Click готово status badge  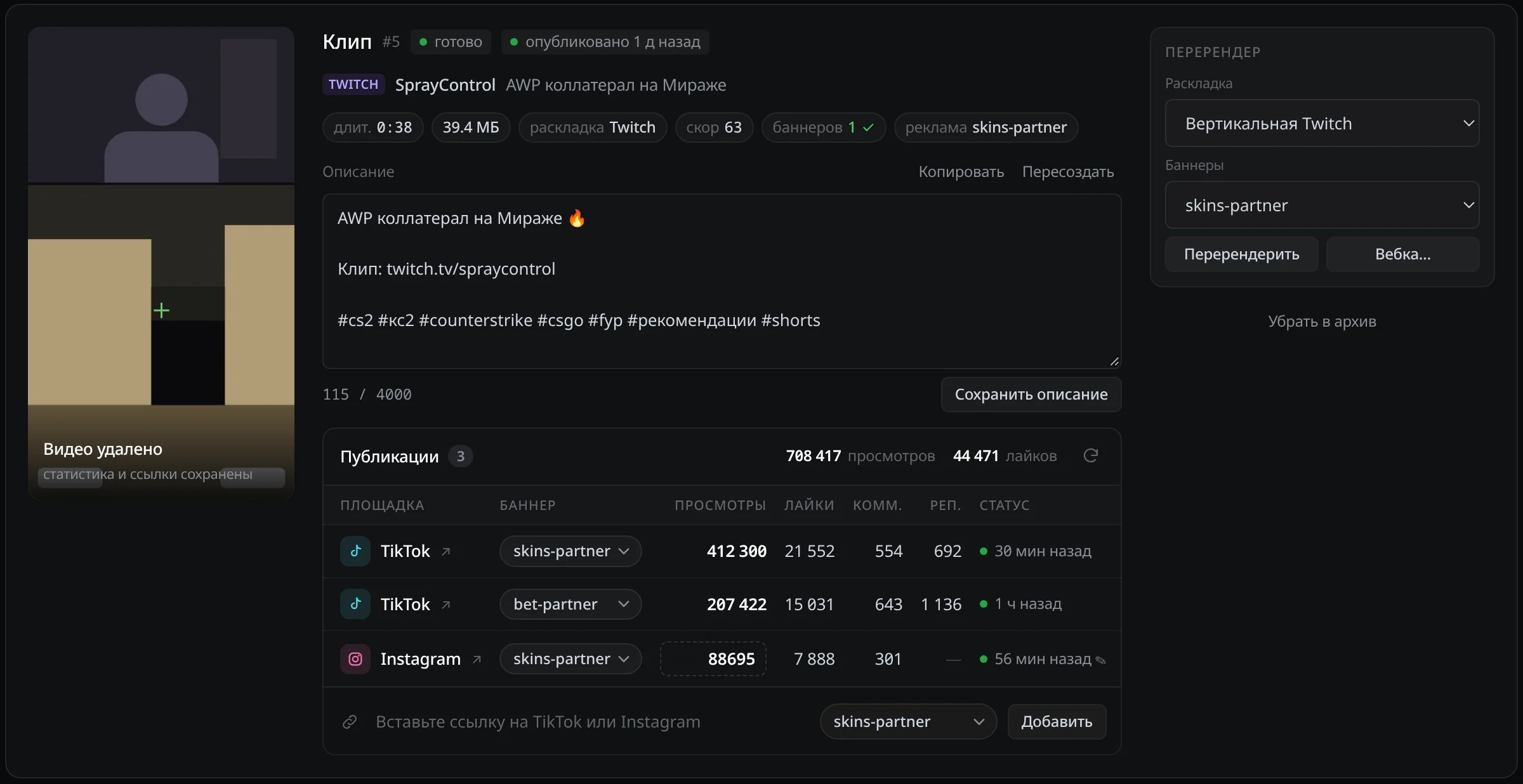(x=451, y=42)
